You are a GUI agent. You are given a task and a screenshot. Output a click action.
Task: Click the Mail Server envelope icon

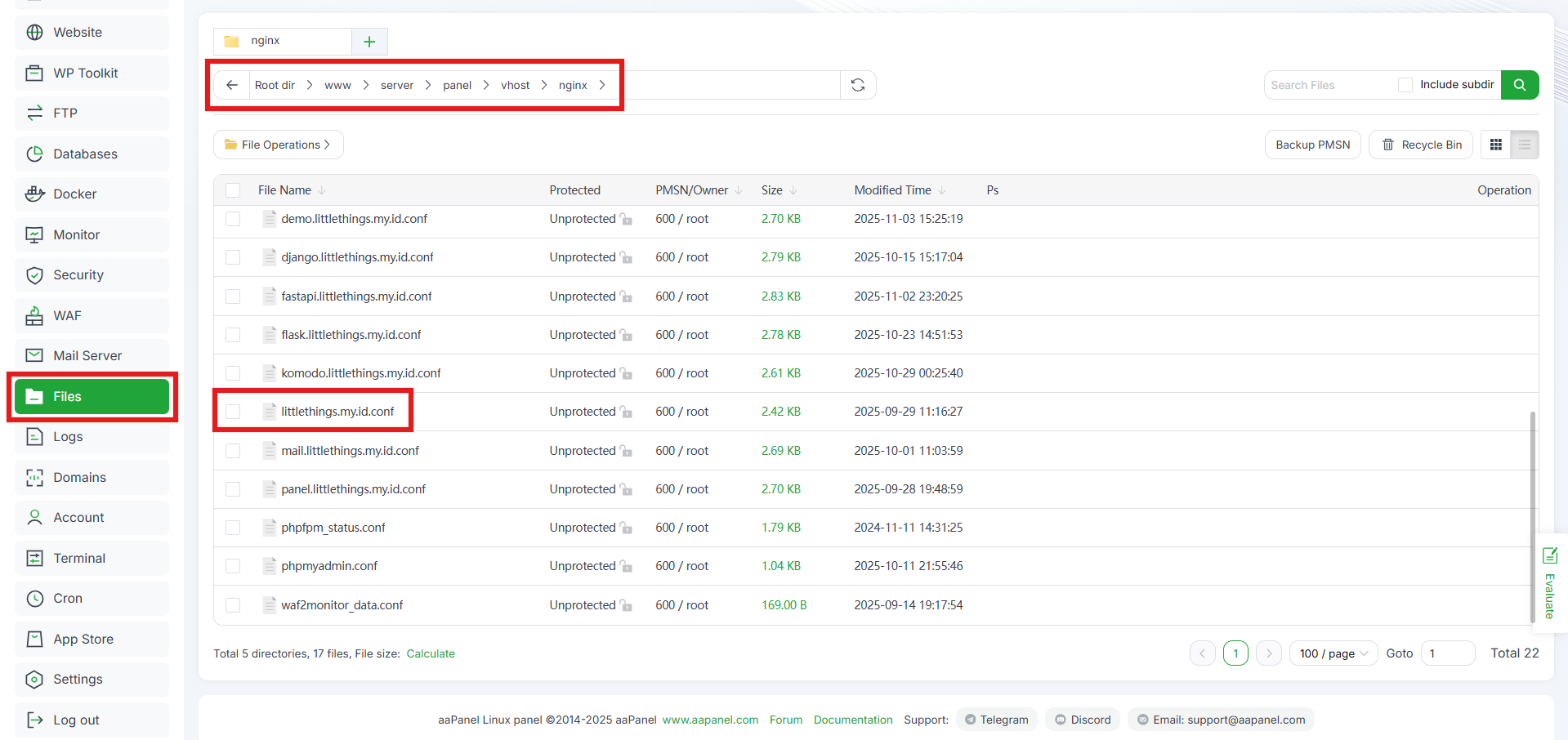pos(34,356)
